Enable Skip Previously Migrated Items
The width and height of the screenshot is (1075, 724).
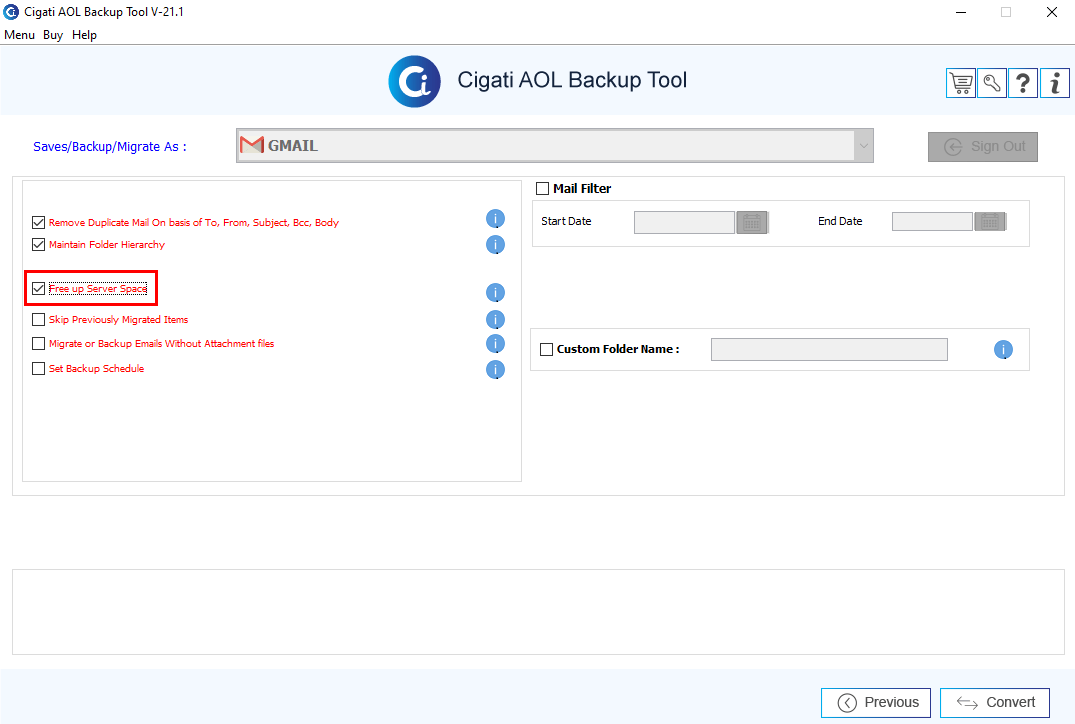coord(38,319)
